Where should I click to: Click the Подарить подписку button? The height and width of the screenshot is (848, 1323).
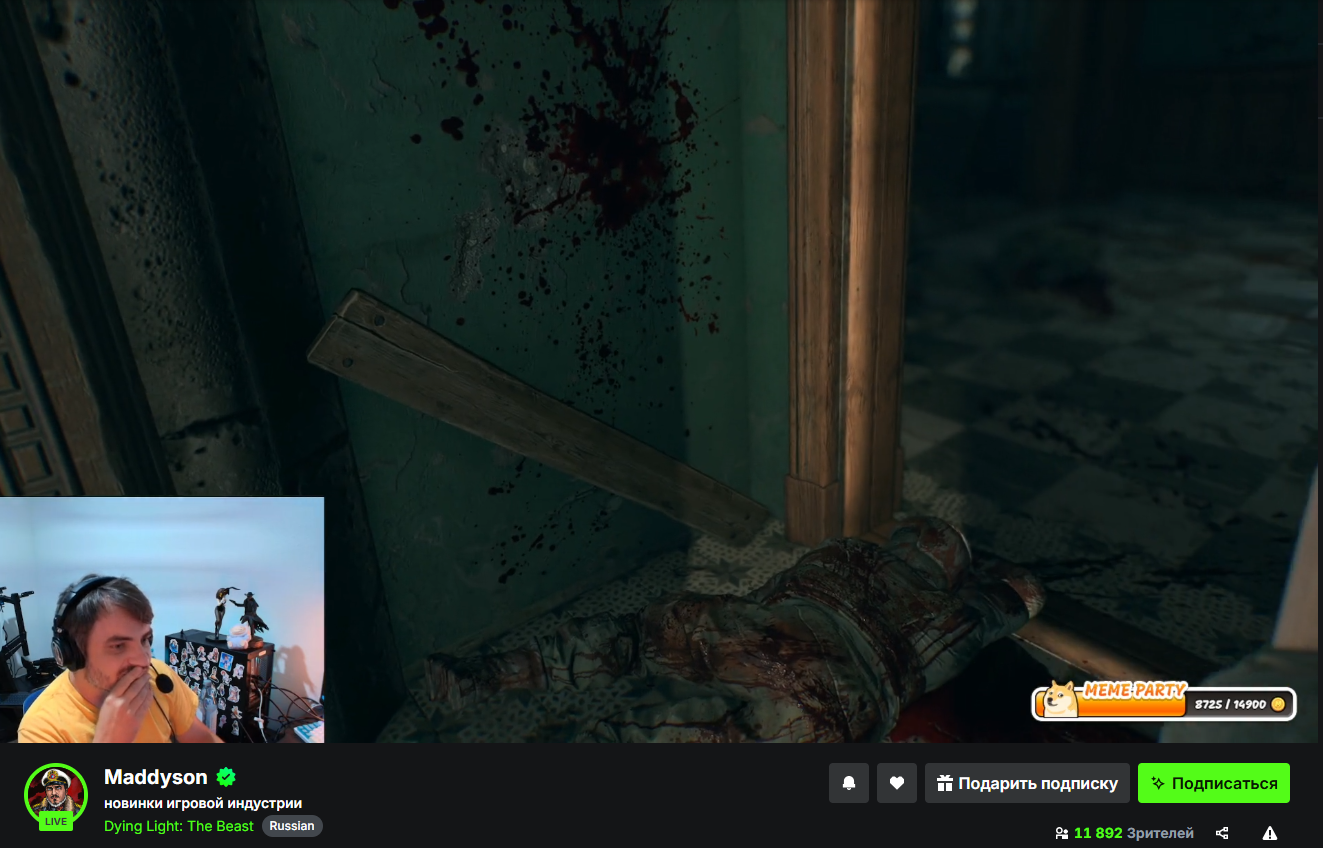click(1027, 783)
